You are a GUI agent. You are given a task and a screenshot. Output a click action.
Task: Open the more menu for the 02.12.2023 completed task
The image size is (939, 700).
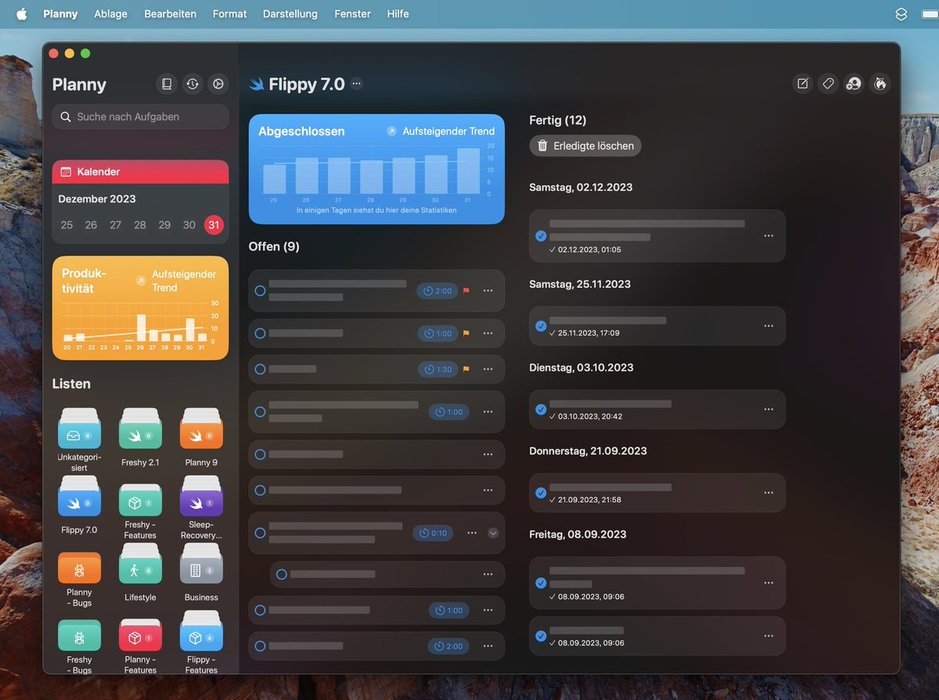tap(768, 235)
